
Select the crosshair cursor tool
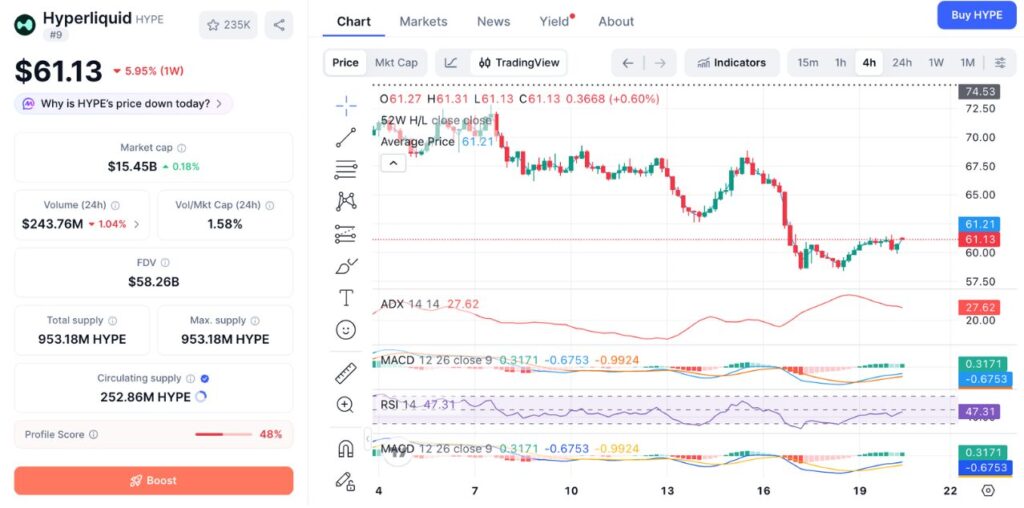pos(346,105)
